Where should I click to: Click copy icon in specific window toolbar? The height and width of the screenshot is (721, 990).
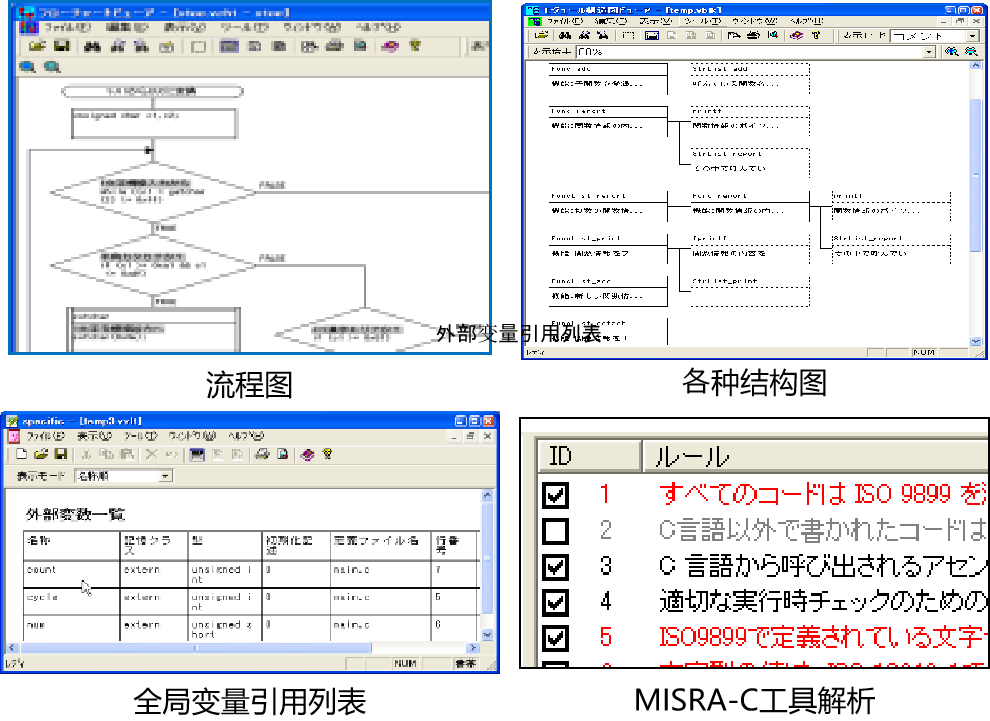tap(107, 454)
